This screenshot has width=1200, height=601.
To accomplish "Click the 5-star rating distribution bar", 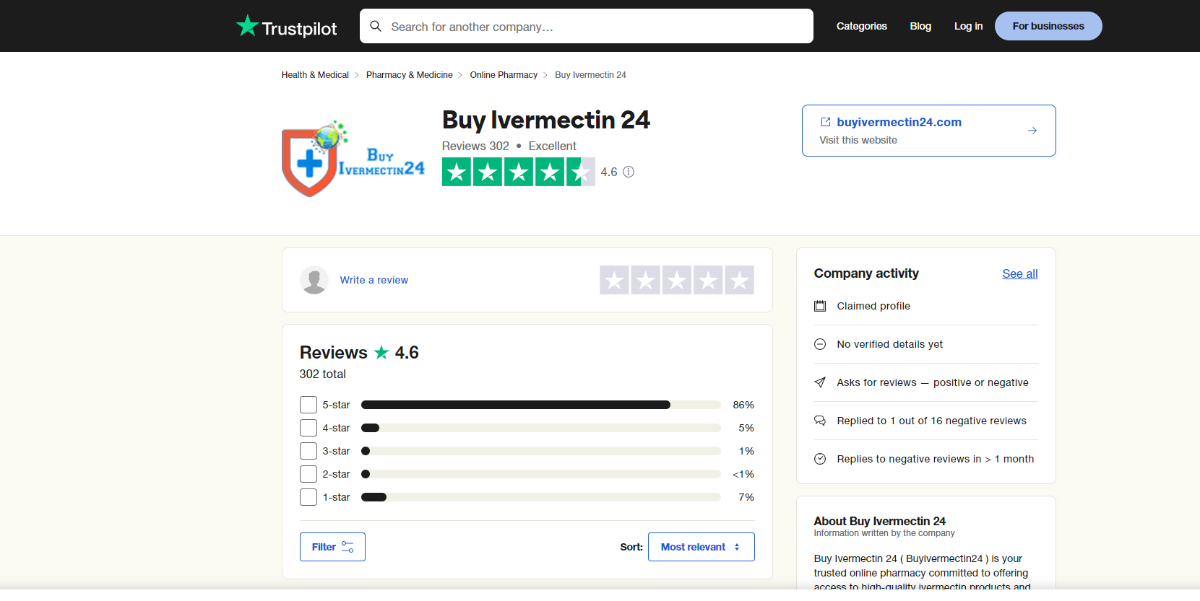I will click(x=540, y=405).
